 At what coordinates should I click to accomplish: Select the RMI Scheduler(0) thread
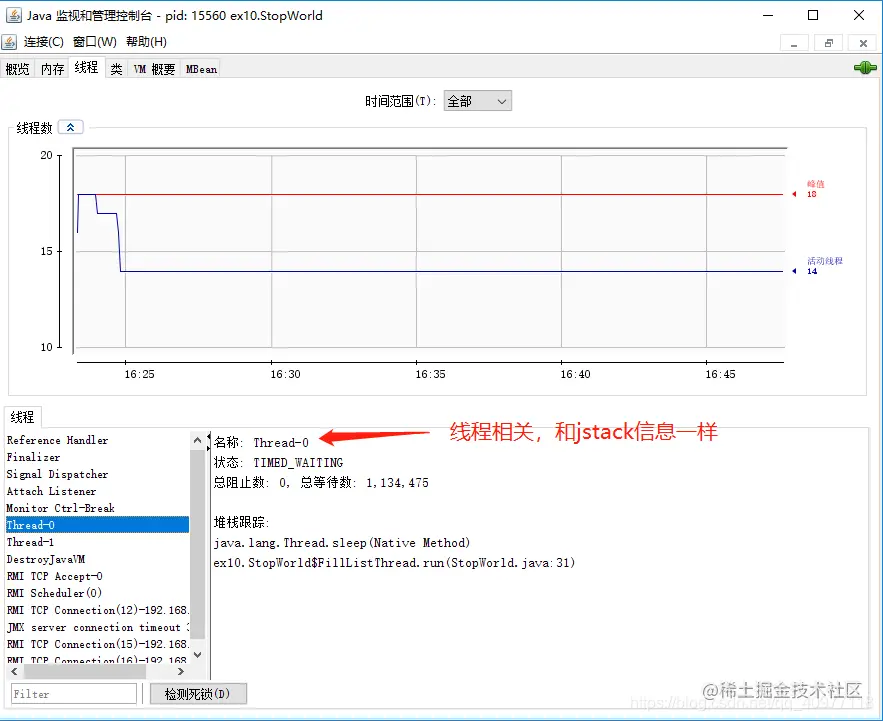click(97, 593)
